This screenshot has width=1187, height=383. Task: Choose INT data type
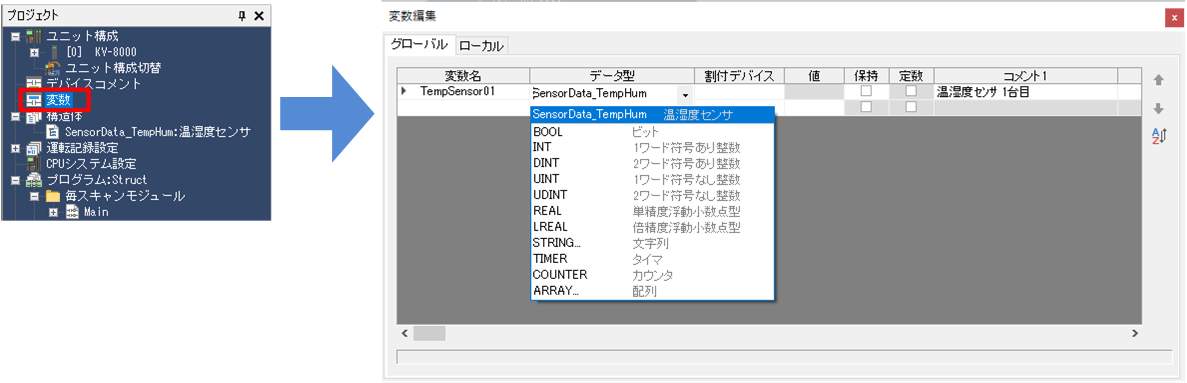pos(653,148)
